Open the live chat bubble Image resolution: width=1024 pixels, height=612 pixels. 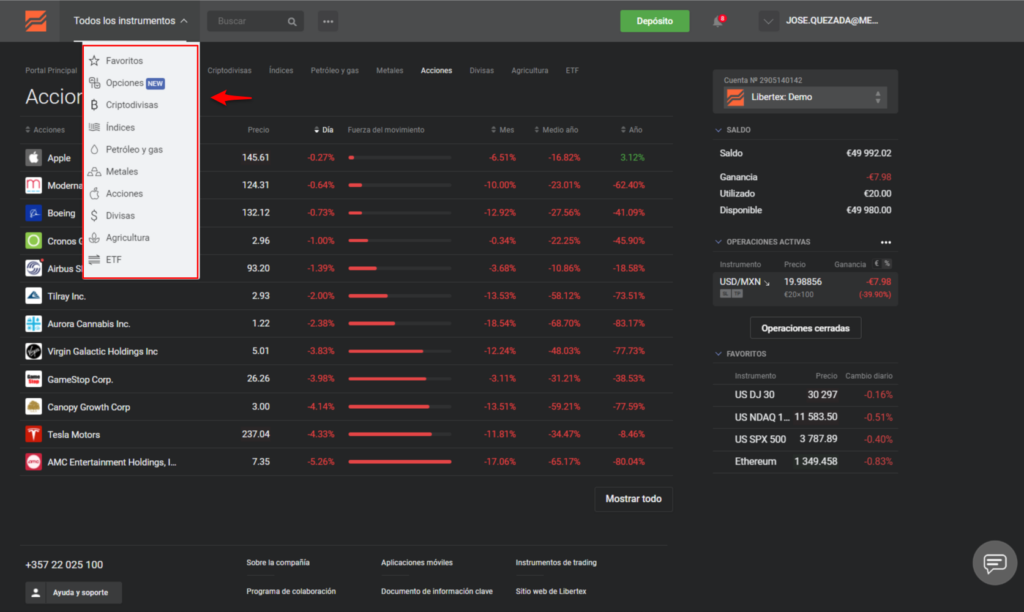click(x=995, y=562)
